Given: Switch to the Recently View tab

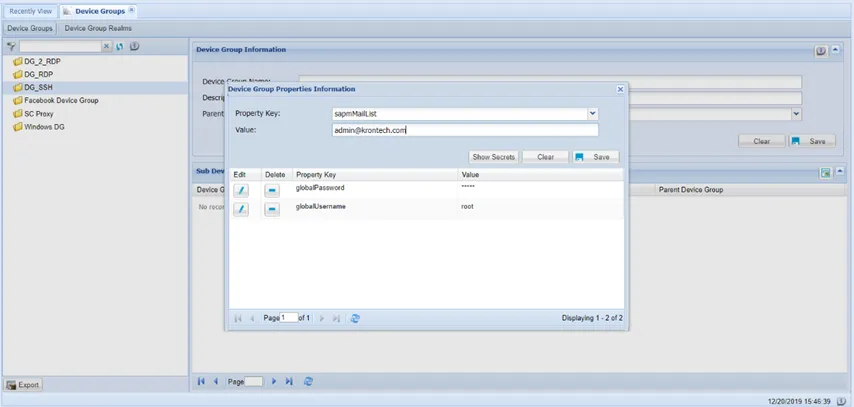Looking at the screenshot, I should point(30,11).
